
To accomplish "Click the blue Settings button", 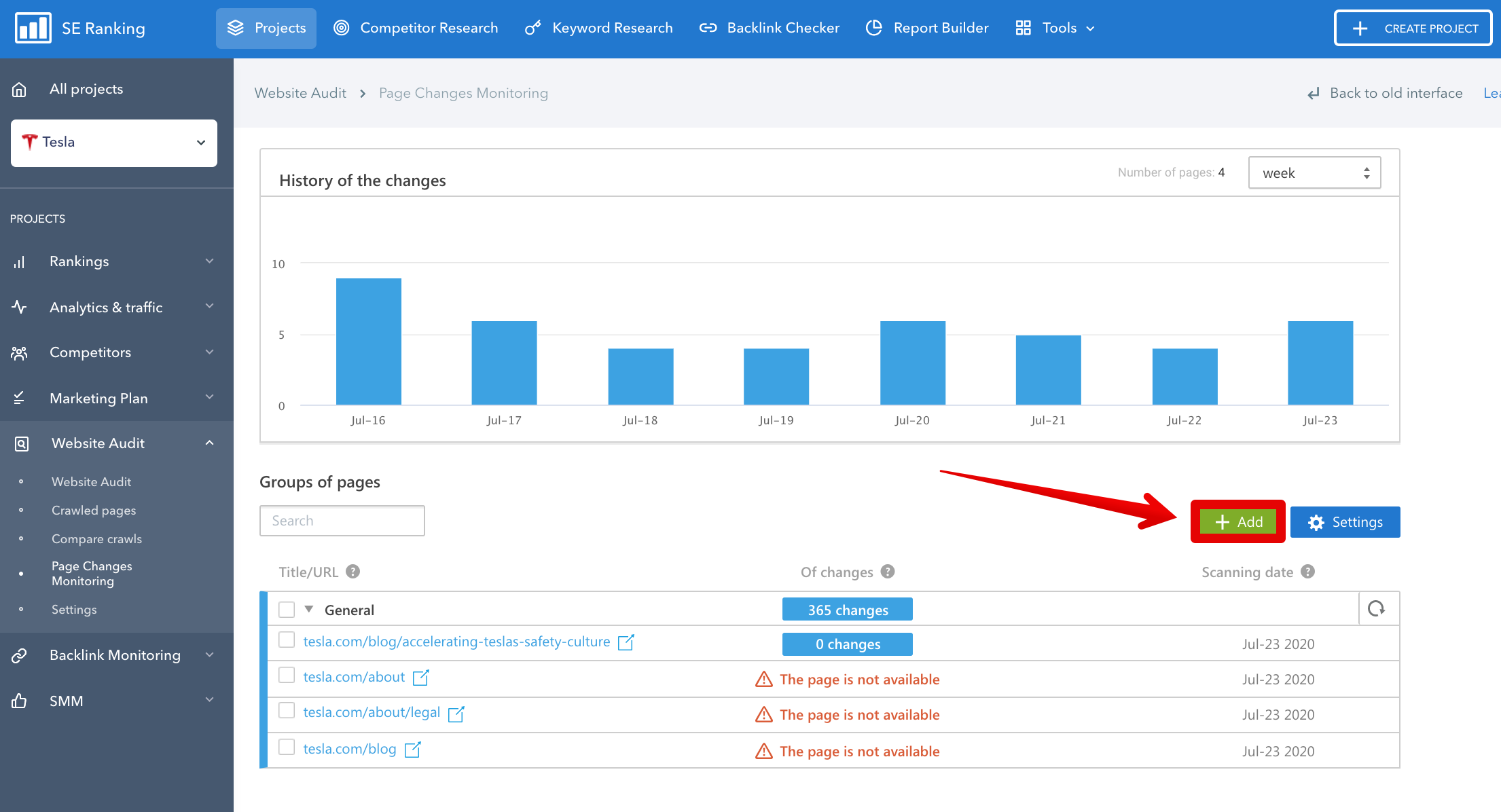I will (x=1345, y=522).
